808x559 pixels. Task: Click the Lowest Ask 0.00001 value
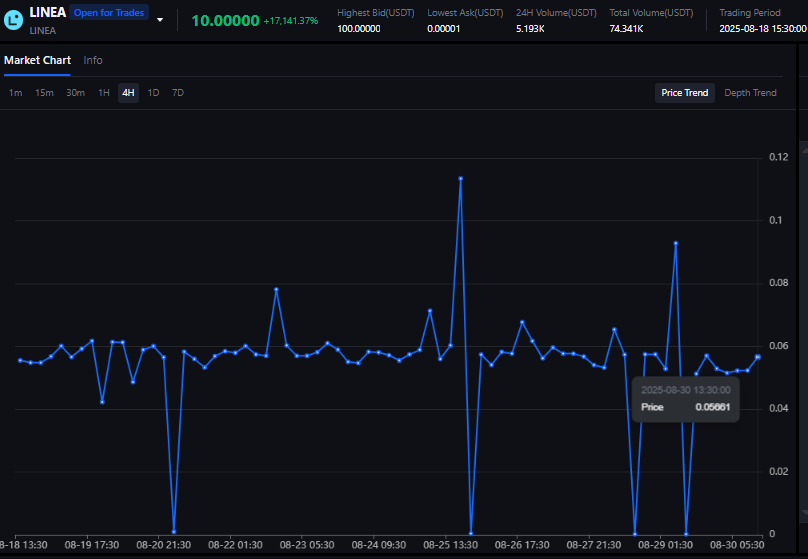click(x=443, y=29)
